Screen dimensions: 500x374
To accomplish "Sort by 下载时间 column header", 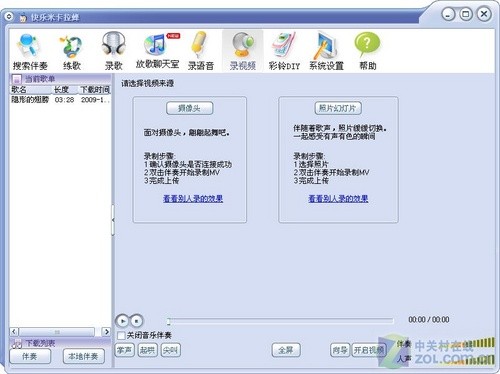I will pos(94,90).
